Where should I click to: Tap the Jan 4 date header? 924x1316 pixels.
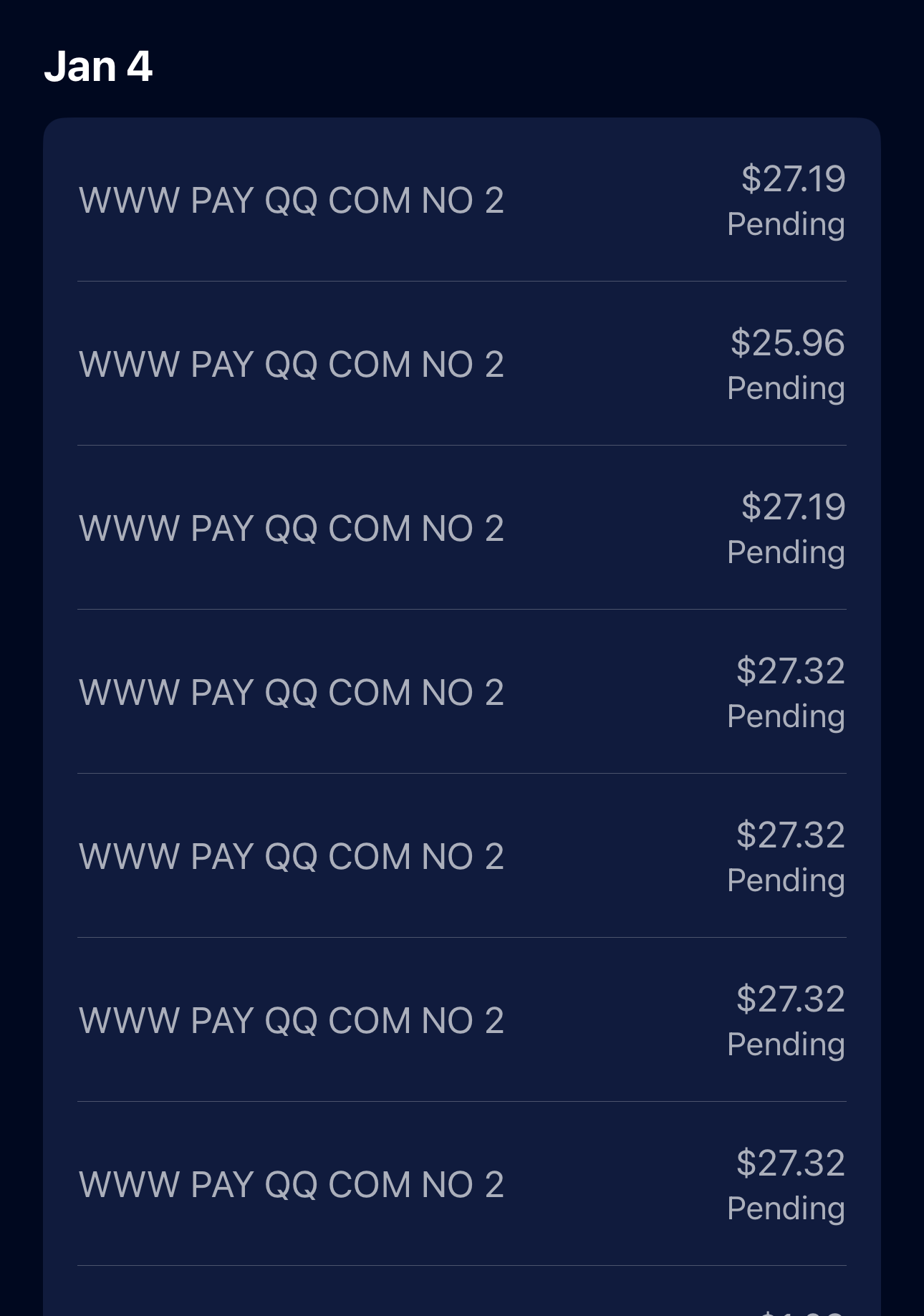[98, 67]
